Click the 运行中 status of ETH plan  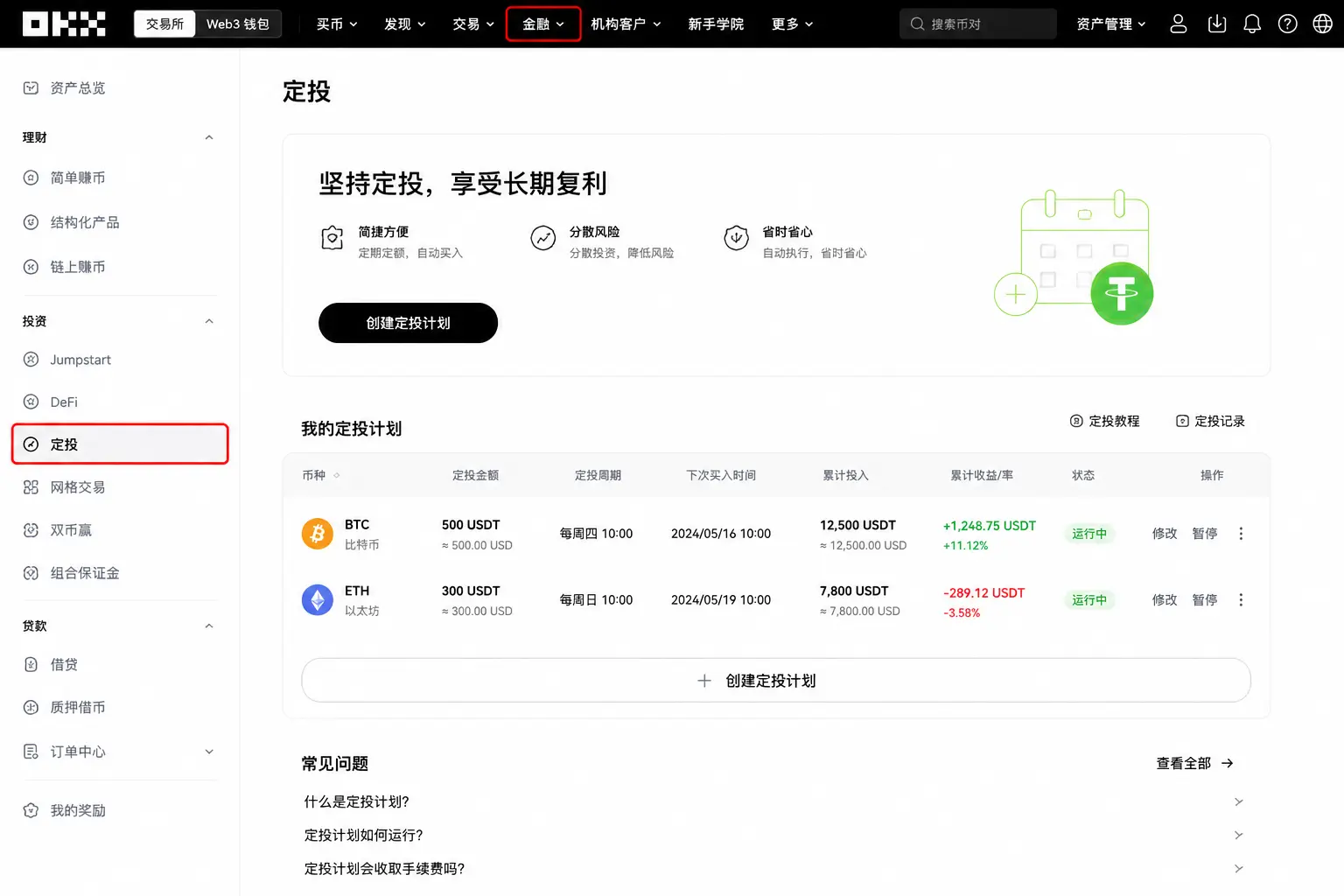point(1089,600)
